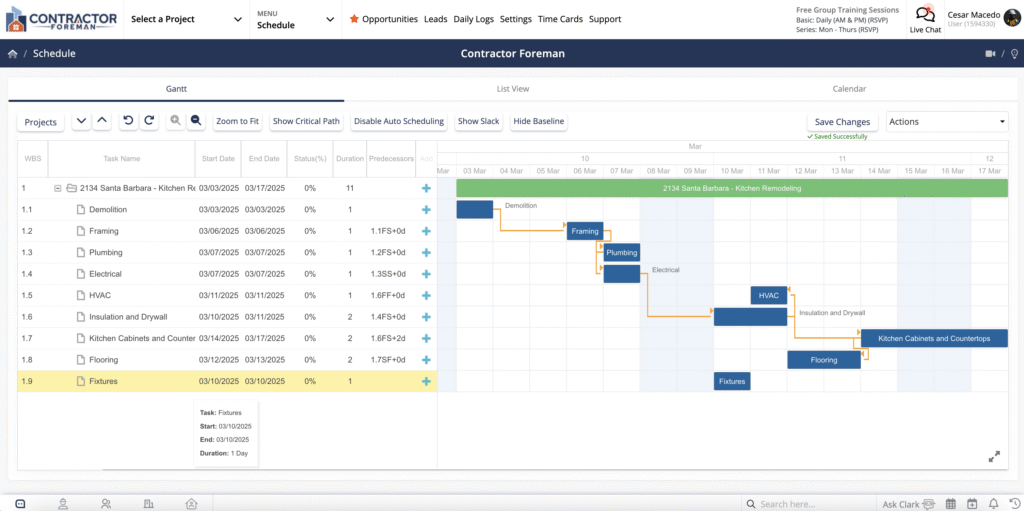Click the undo arrow in Gantt toolbar
The width and height of the screenshot is (1024, 511).
pyautogui.click(x=129, y=121)
